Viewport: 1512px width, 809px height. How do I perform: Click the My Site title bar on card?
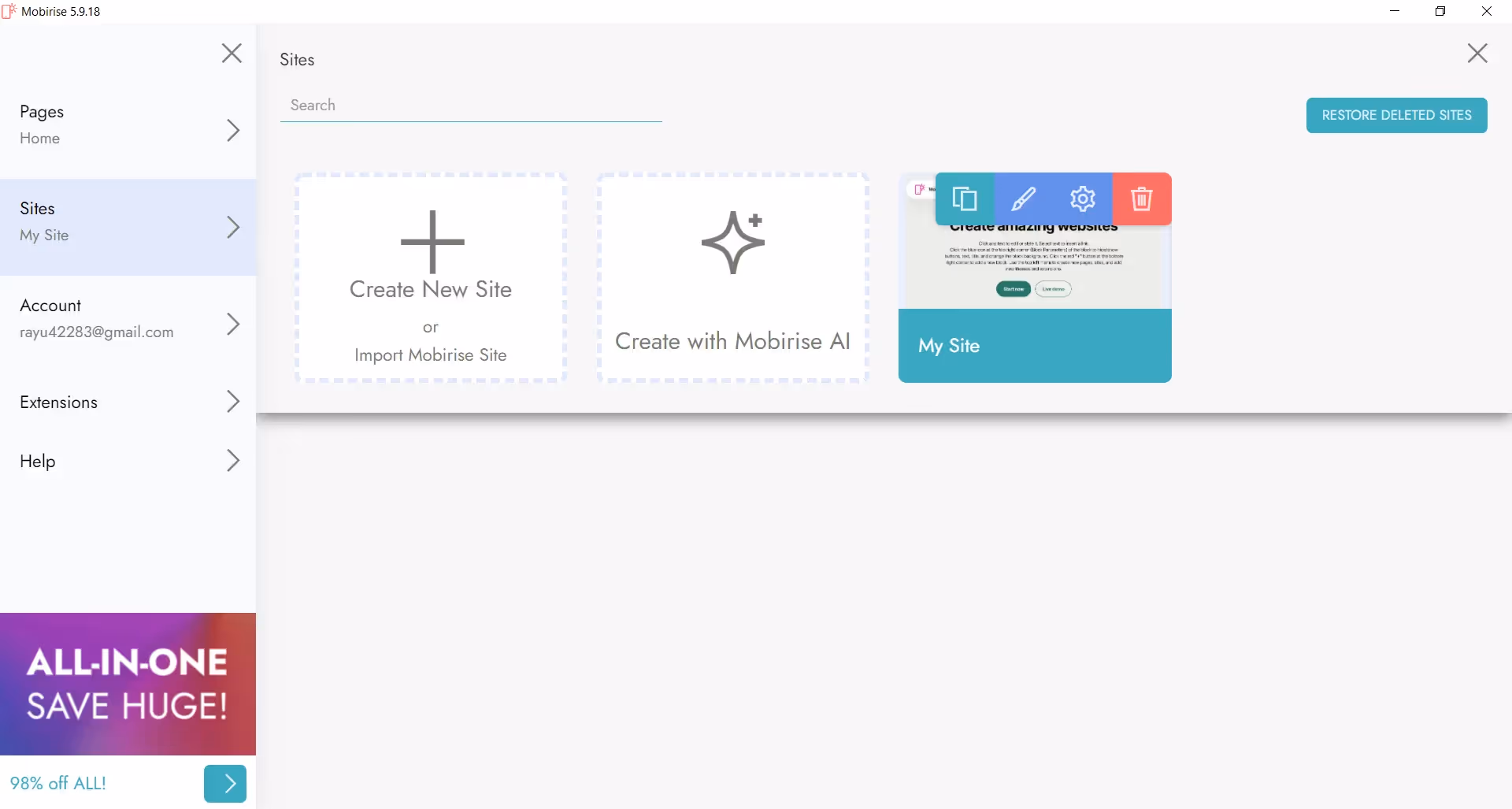pos(1035,346)
